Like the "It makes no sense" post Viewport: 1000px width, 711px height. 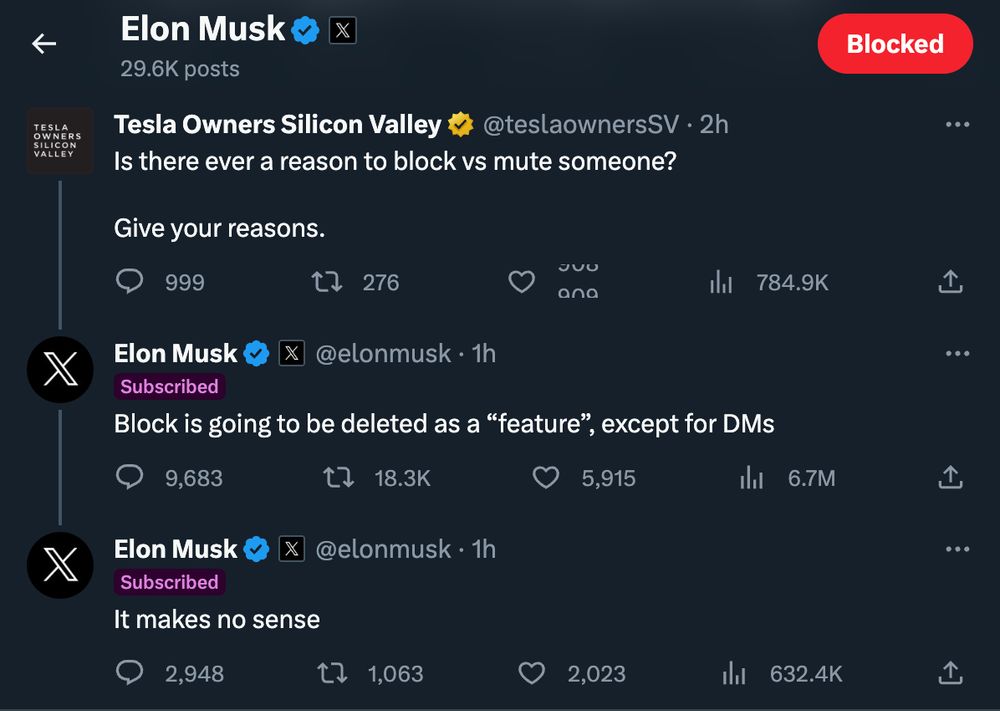[531, 673]
